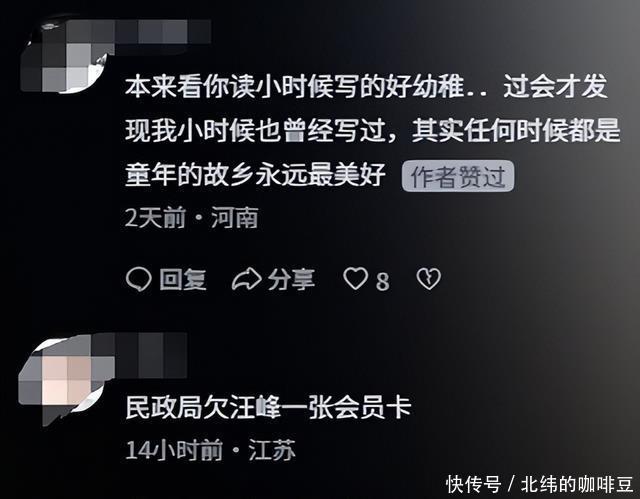Dislike the comment via broken heart icon

click(x=428, y=279)
